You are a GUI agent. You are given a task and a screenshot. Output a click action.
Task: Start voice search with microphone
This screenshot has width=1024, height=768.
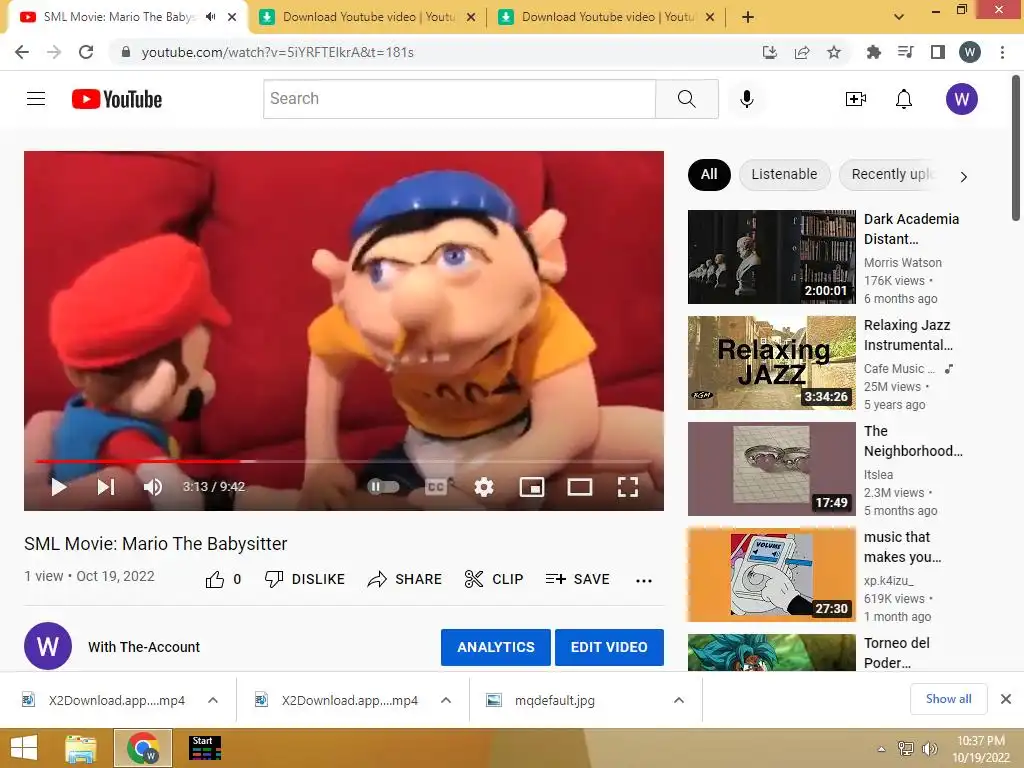(x=747, y=99)
